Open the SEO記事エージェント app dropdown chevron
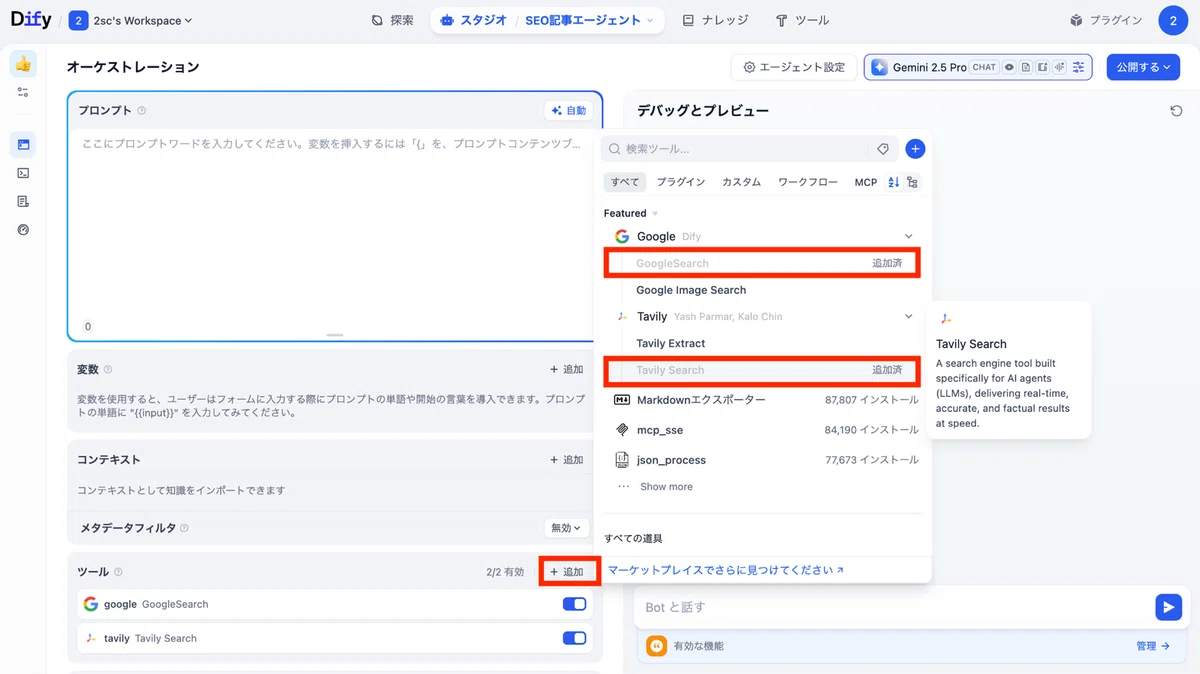This screenshot has width=1200, height=674. 650,20
